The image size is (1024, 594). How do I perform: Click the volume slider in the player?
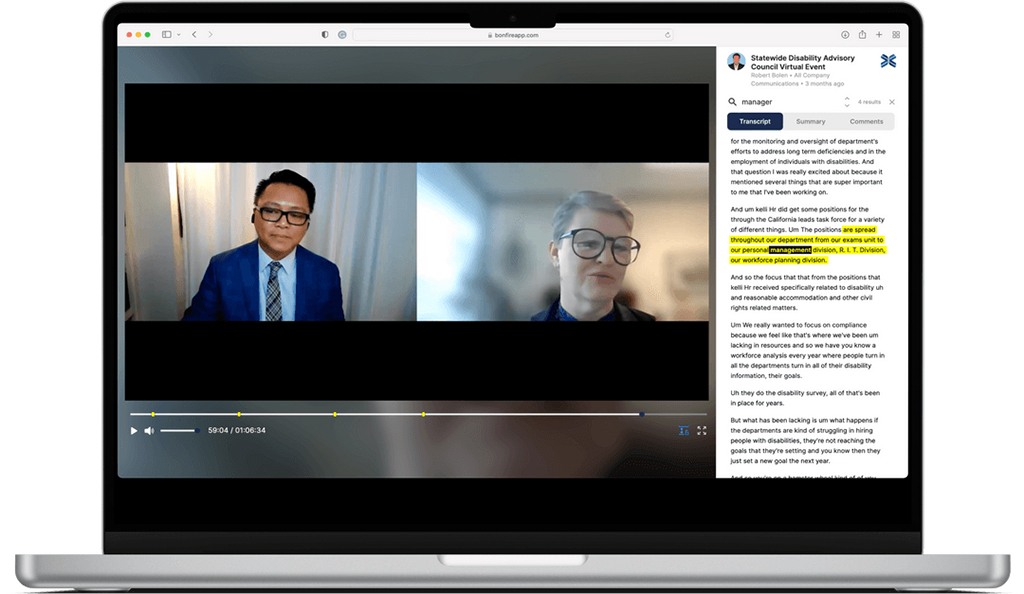[x=179, y=431]
